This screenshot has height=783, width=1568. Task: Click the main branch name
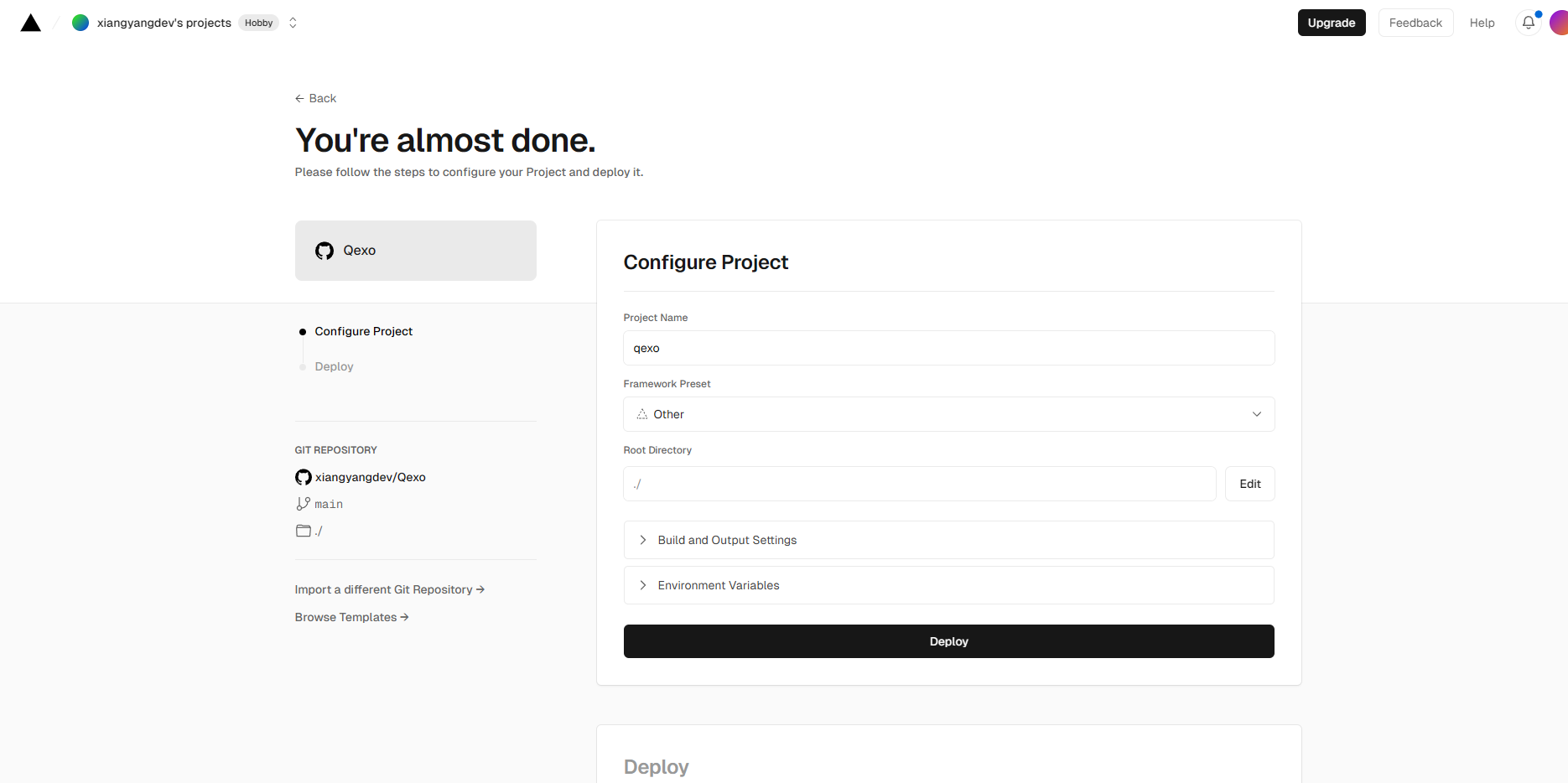[329, 504]
